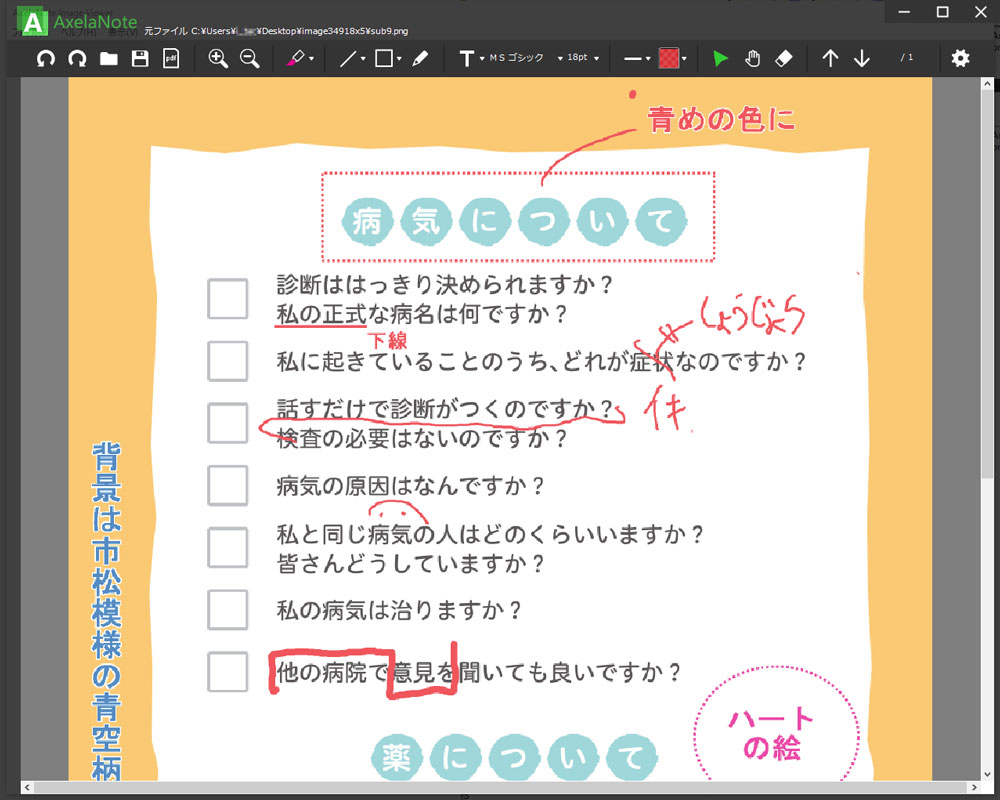Expand the shape tool dropdown arrow
The width and height of the screenshot is (1000, 800).
pos(397,58)
